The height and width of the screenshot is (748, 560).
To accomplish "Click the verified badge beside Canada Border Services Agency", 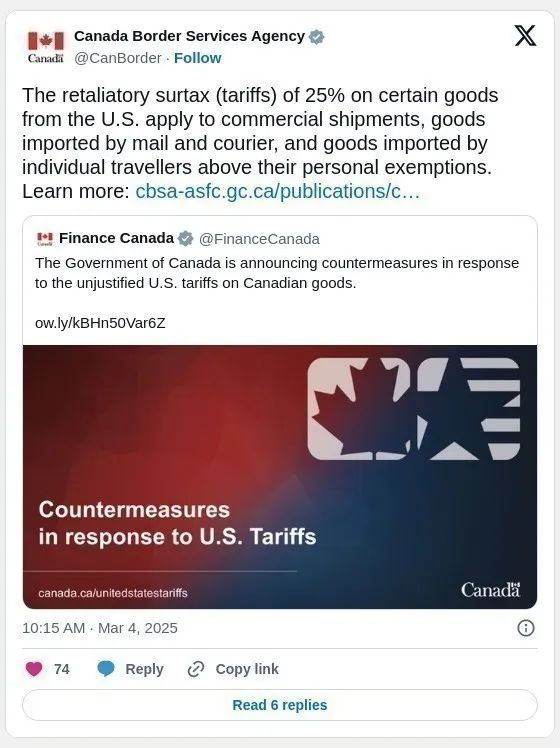I will click(317, 37).
